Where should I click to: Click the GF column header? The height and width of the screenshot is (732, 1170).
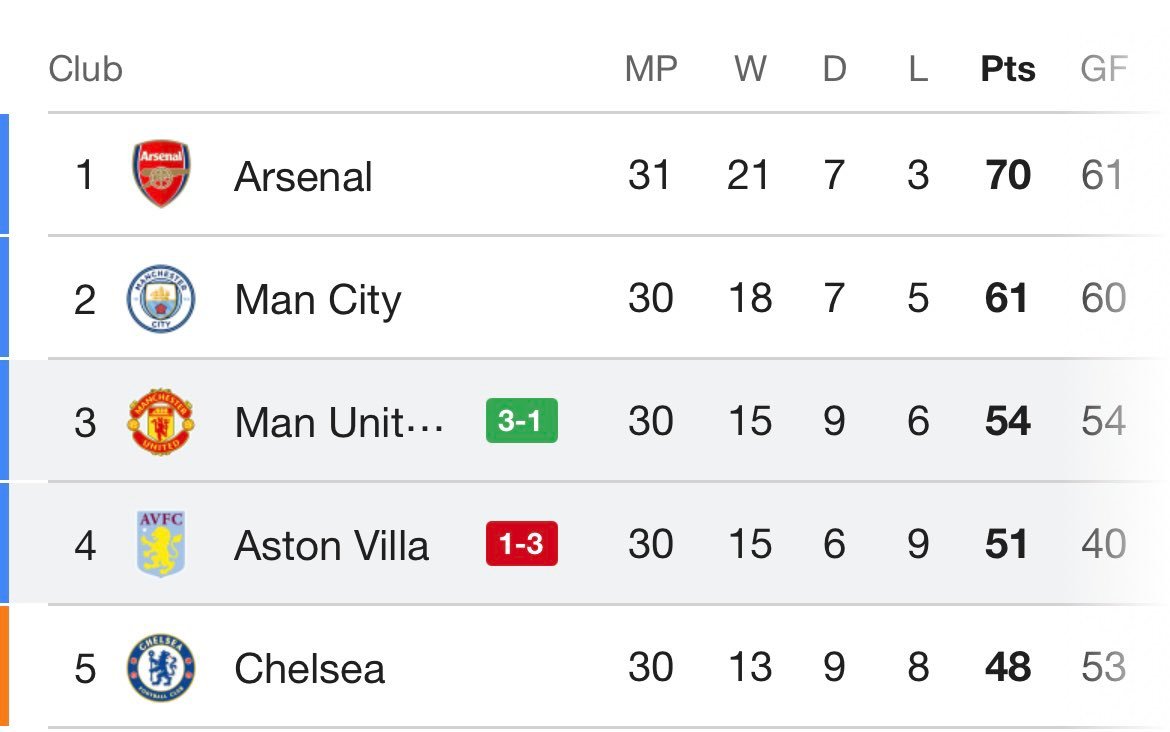(x=1103, y=69)
